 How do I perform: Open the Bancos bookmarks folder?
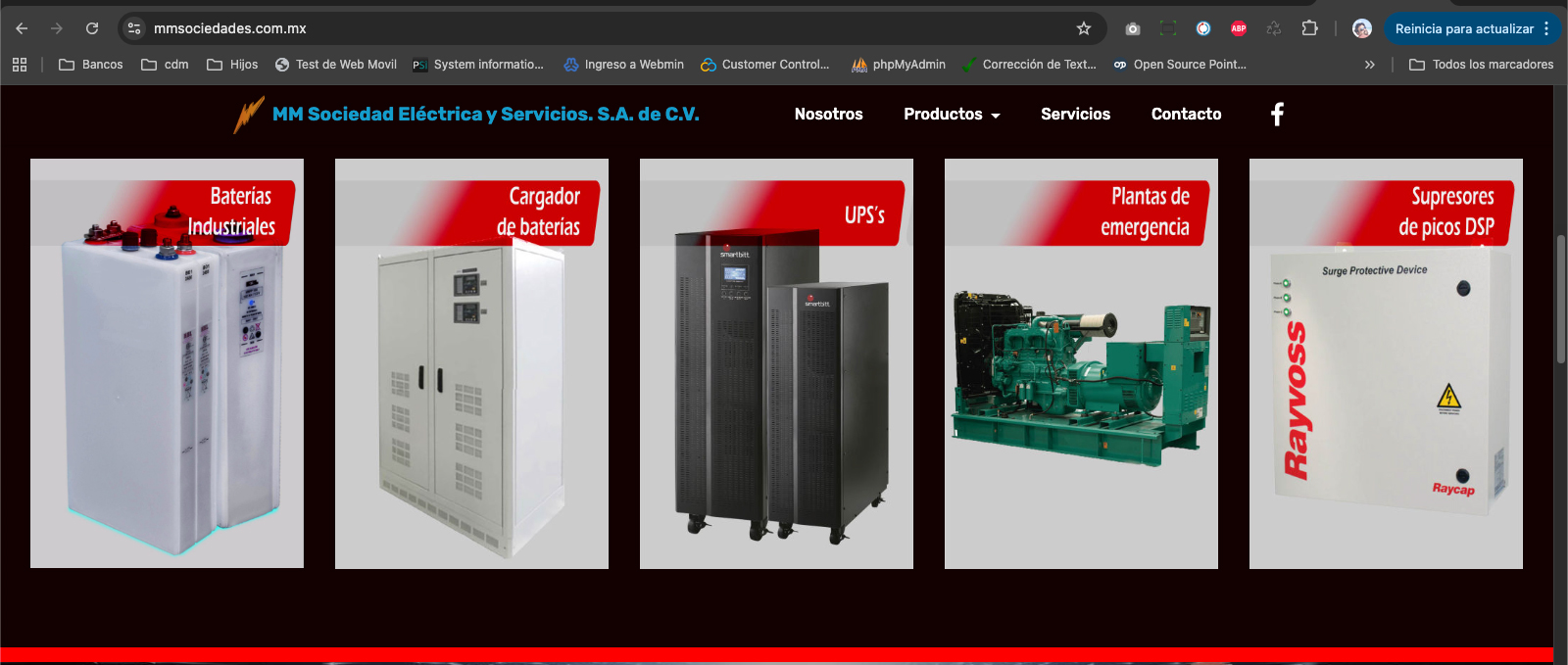91,65
